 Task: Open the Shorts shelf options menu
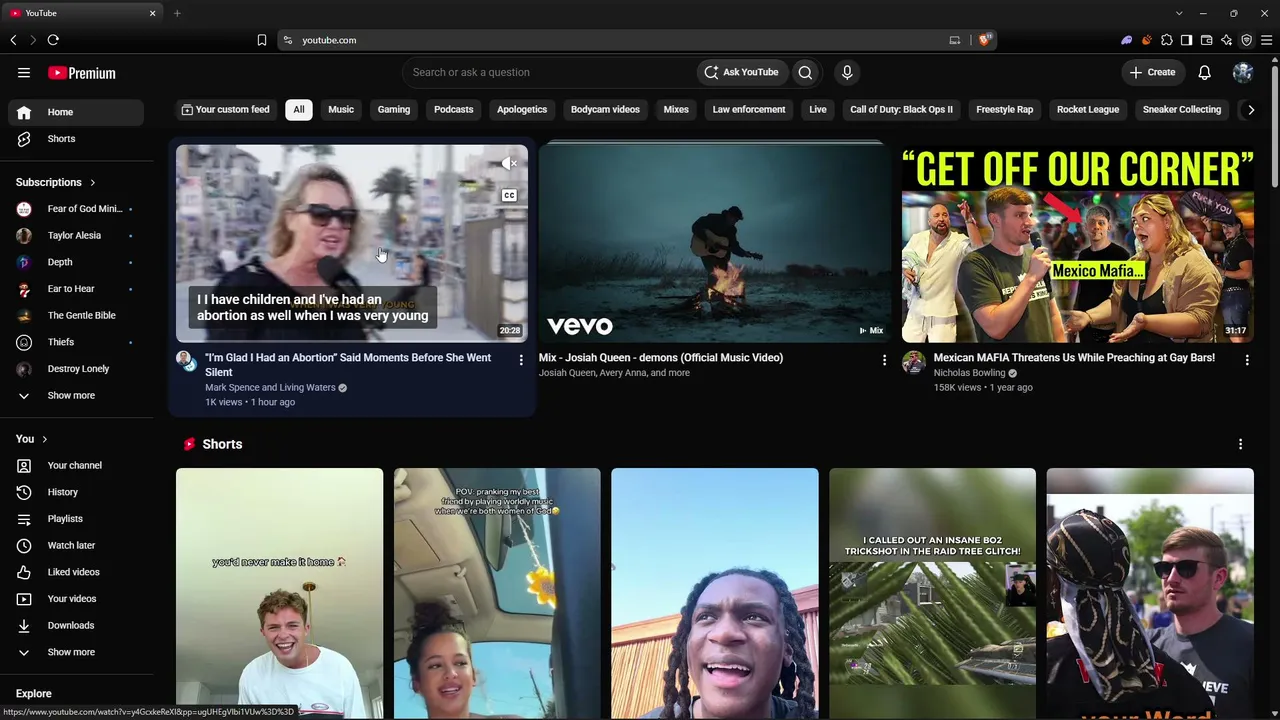(x=1240, y=444)
